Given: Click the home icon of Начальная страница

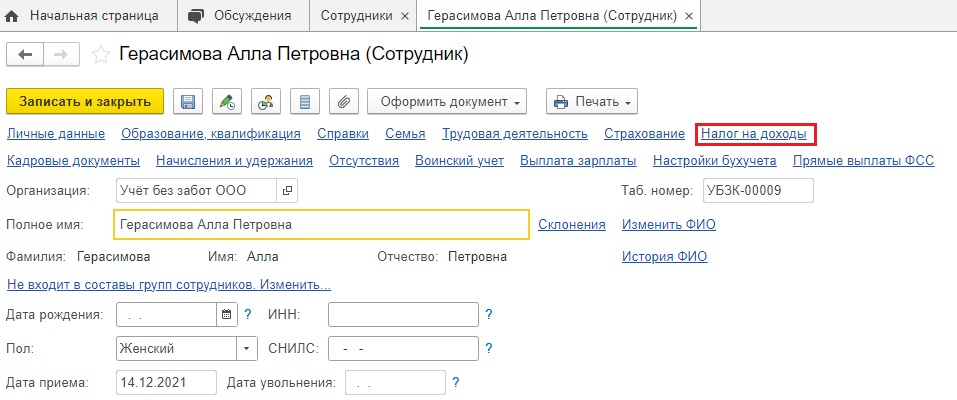Looking at the screenshot, I should (12, 16).
